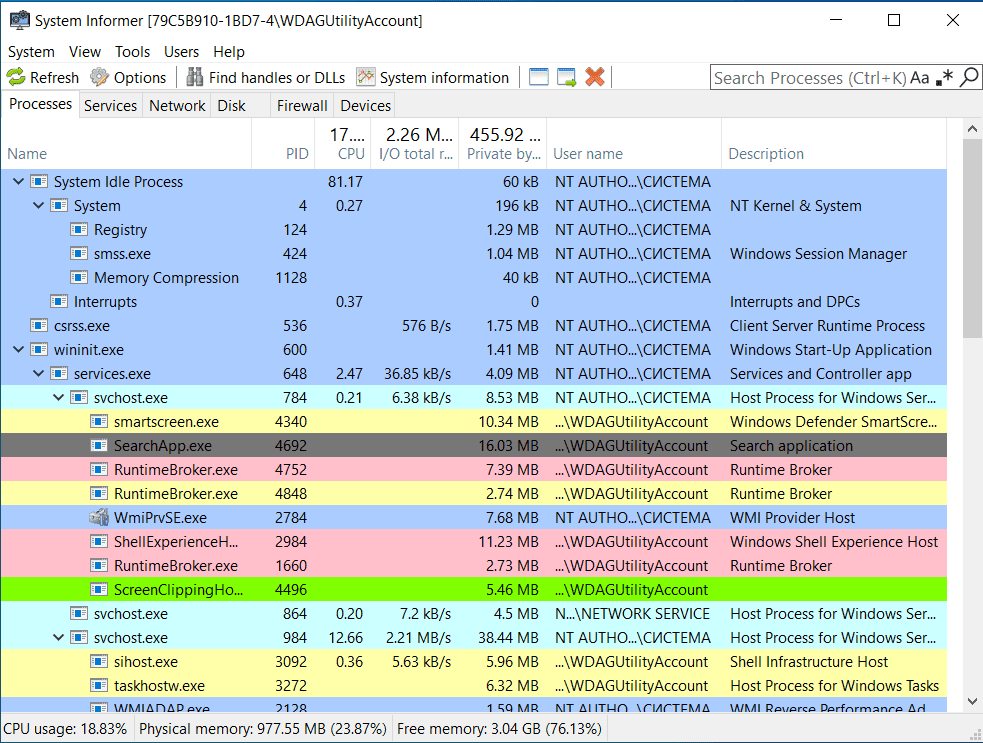
Task: Click the Refresh toolbar icon
Action: coord(16,77)
